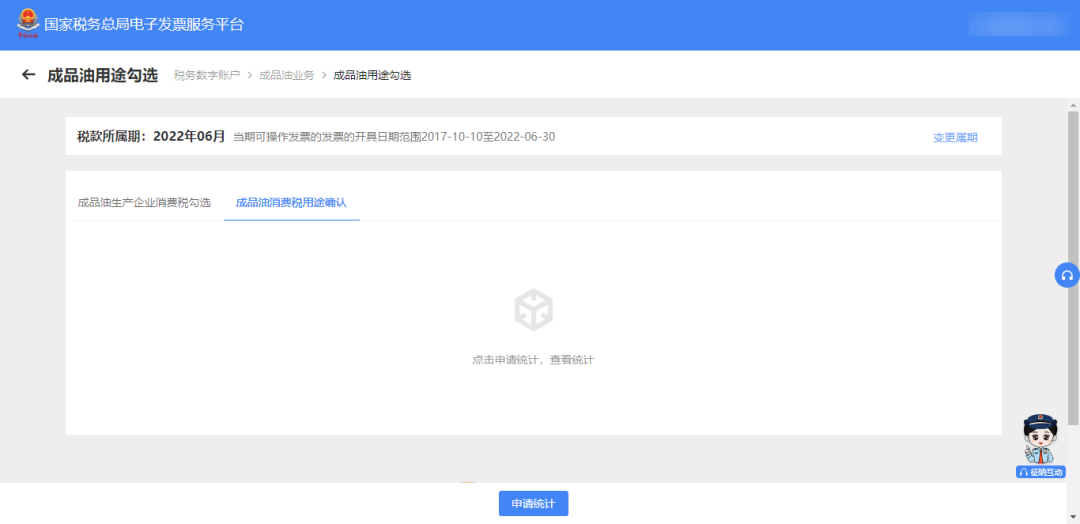This screenshot has width=1080, height=524.
Task: Click the blurred user account area
Action: click(x=1019, y=24)
